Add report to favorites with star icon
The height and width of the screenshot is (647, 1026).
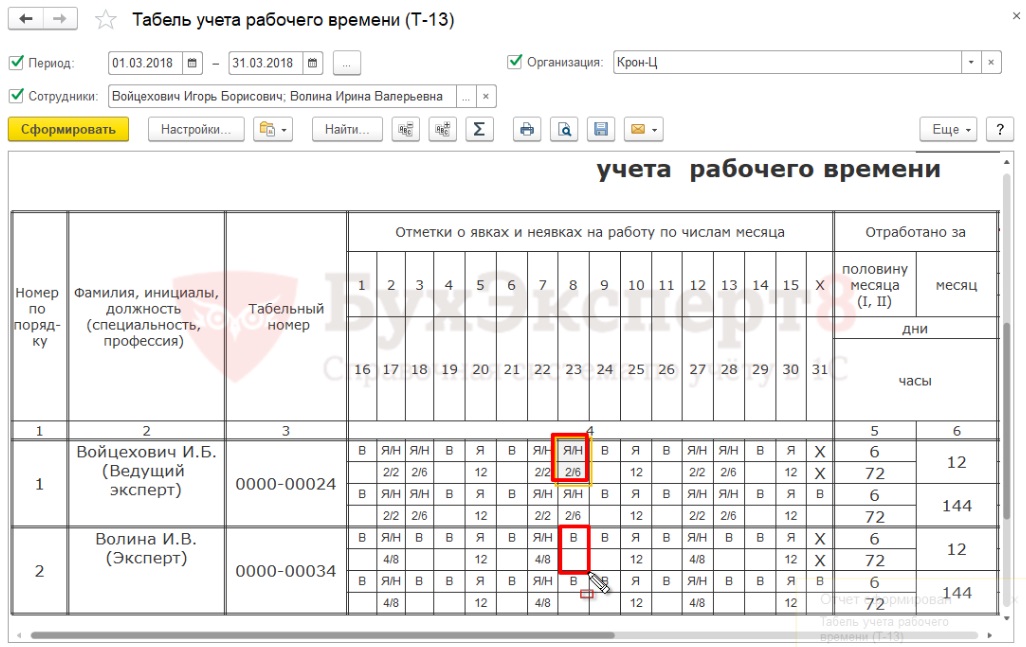pyautogui.click(x=105, y=20)
